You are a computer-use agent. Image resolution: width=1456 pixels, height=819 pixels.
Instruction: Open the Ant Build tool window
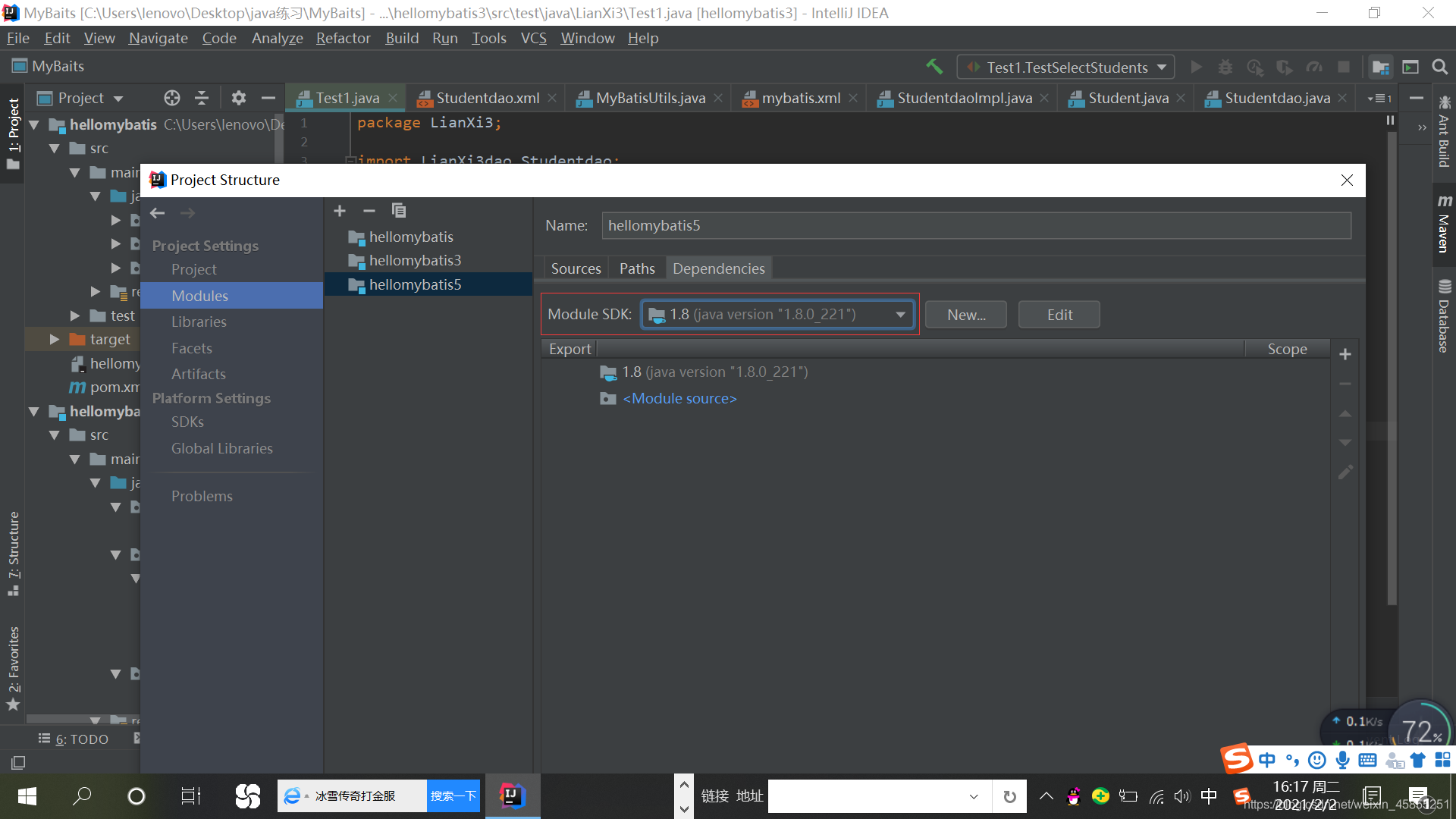pyautogui.click(x=1444, y=131)
